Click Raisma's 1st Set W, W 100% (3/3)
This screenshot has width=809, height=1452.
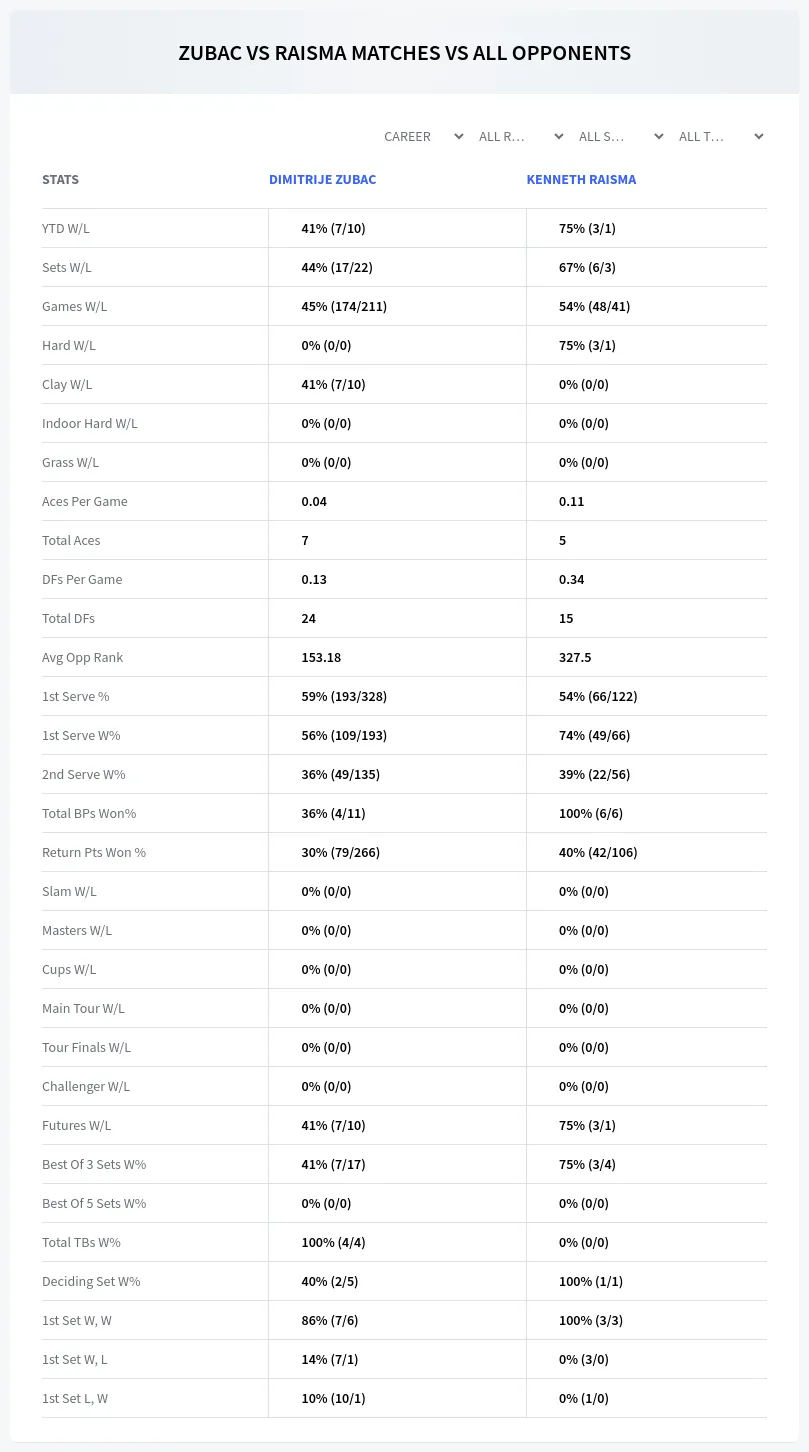pyautogui.click(x=591, y=1320)
